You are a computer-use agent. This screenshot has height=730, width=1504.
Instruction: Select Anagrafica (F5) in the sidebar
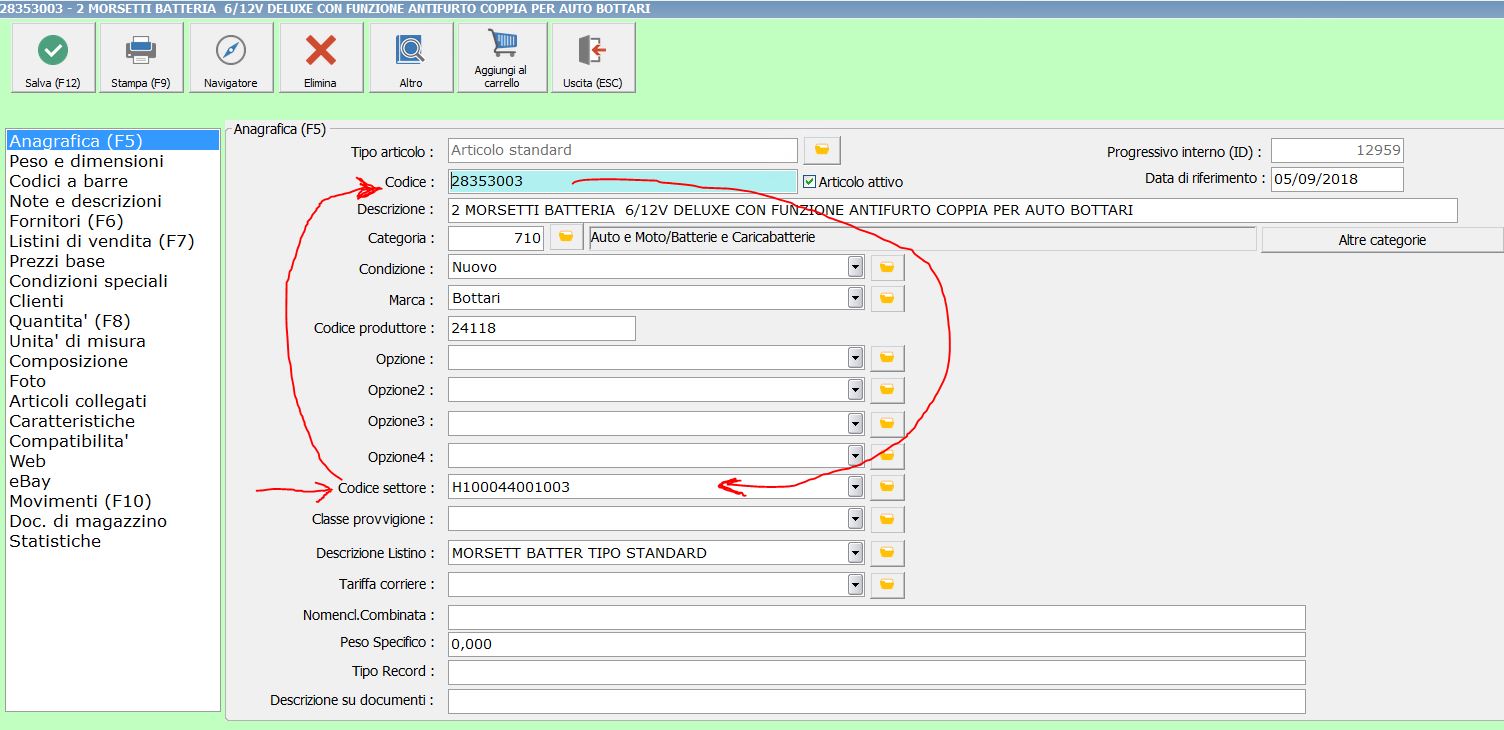(112, 141)
